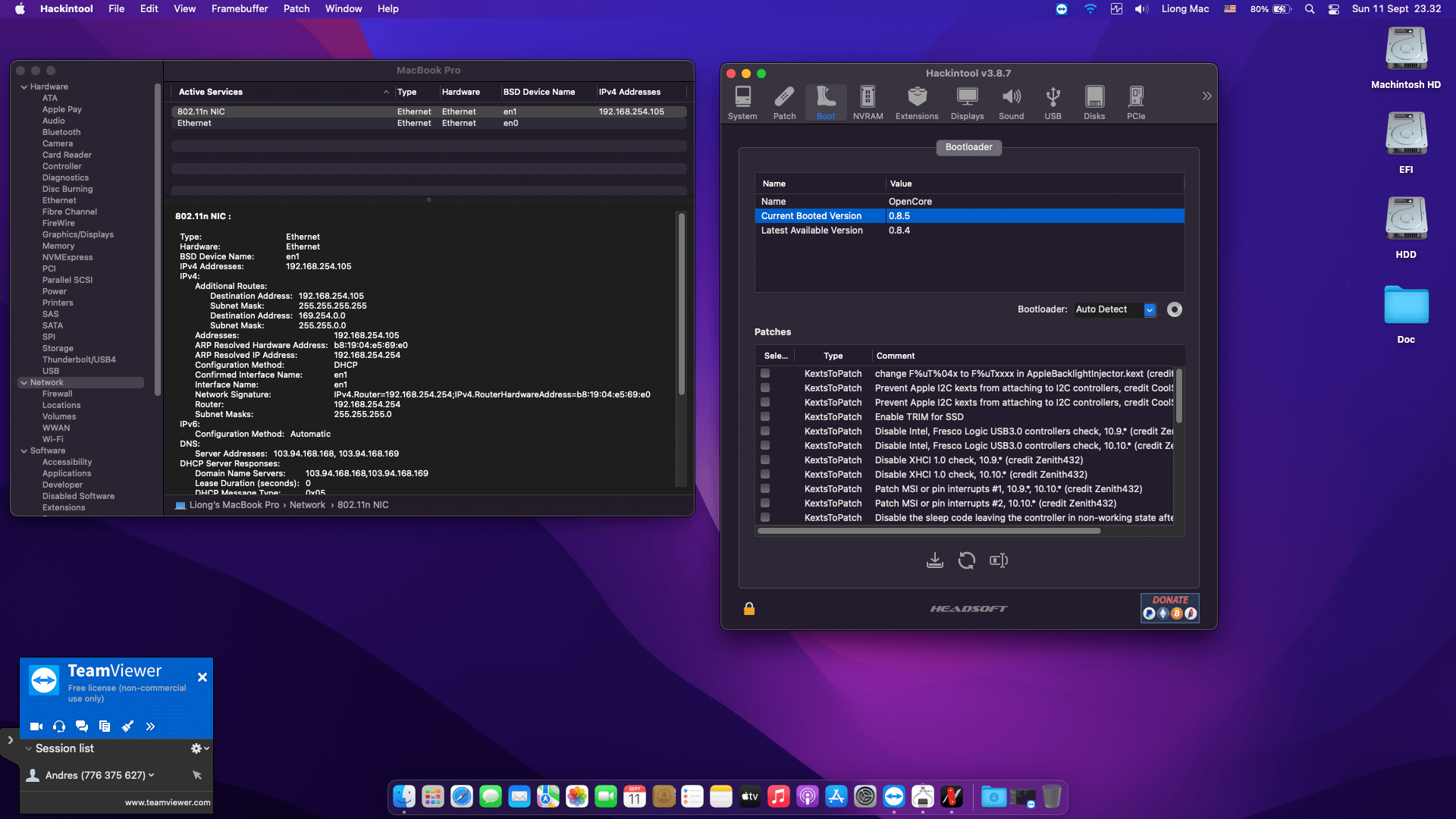Open TeamViewer session list settings gear
The image size is (1456, 819).
[x=199, y=748]
